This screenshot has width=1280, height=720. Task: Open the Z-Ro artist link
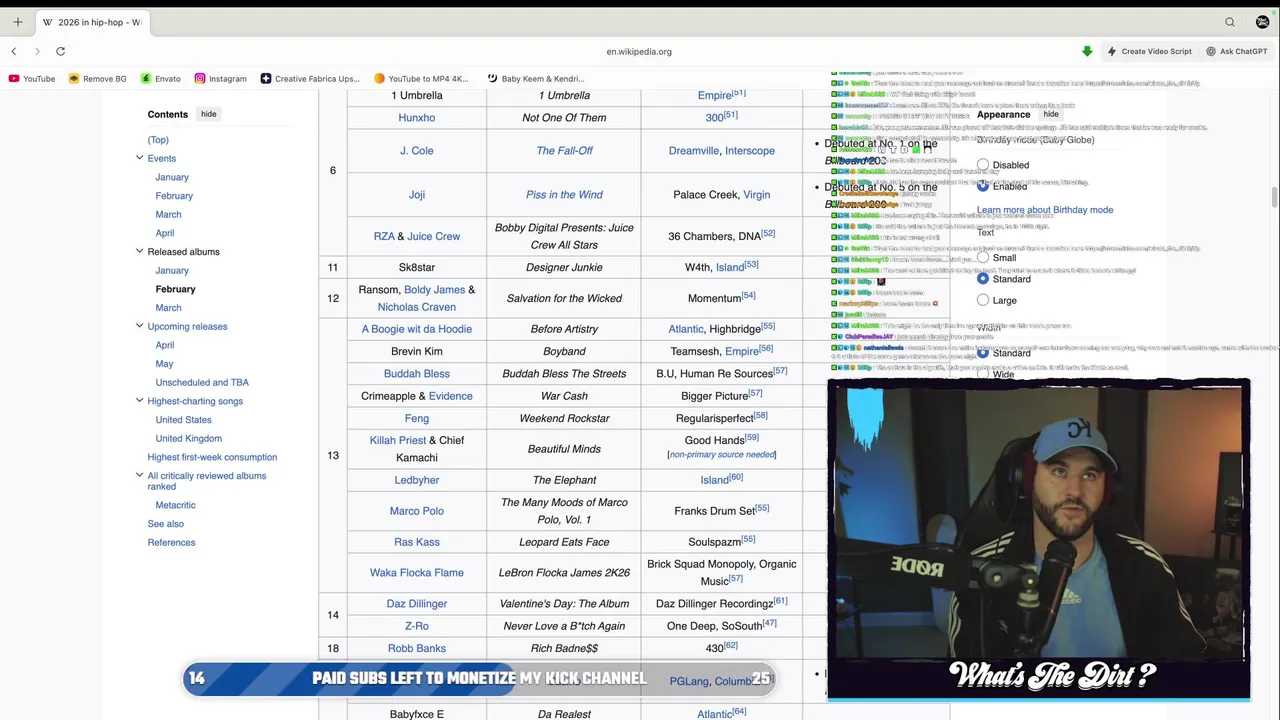pyautogui.click(x=417, y=626)
